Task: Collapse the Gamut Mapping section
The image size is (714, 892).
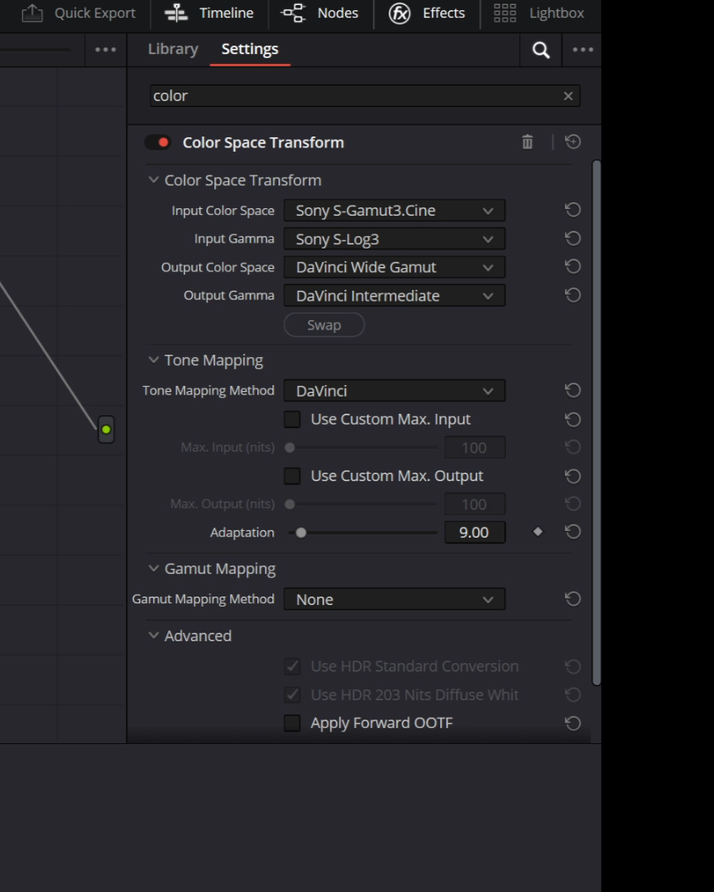Action: [x=153, y=568]
